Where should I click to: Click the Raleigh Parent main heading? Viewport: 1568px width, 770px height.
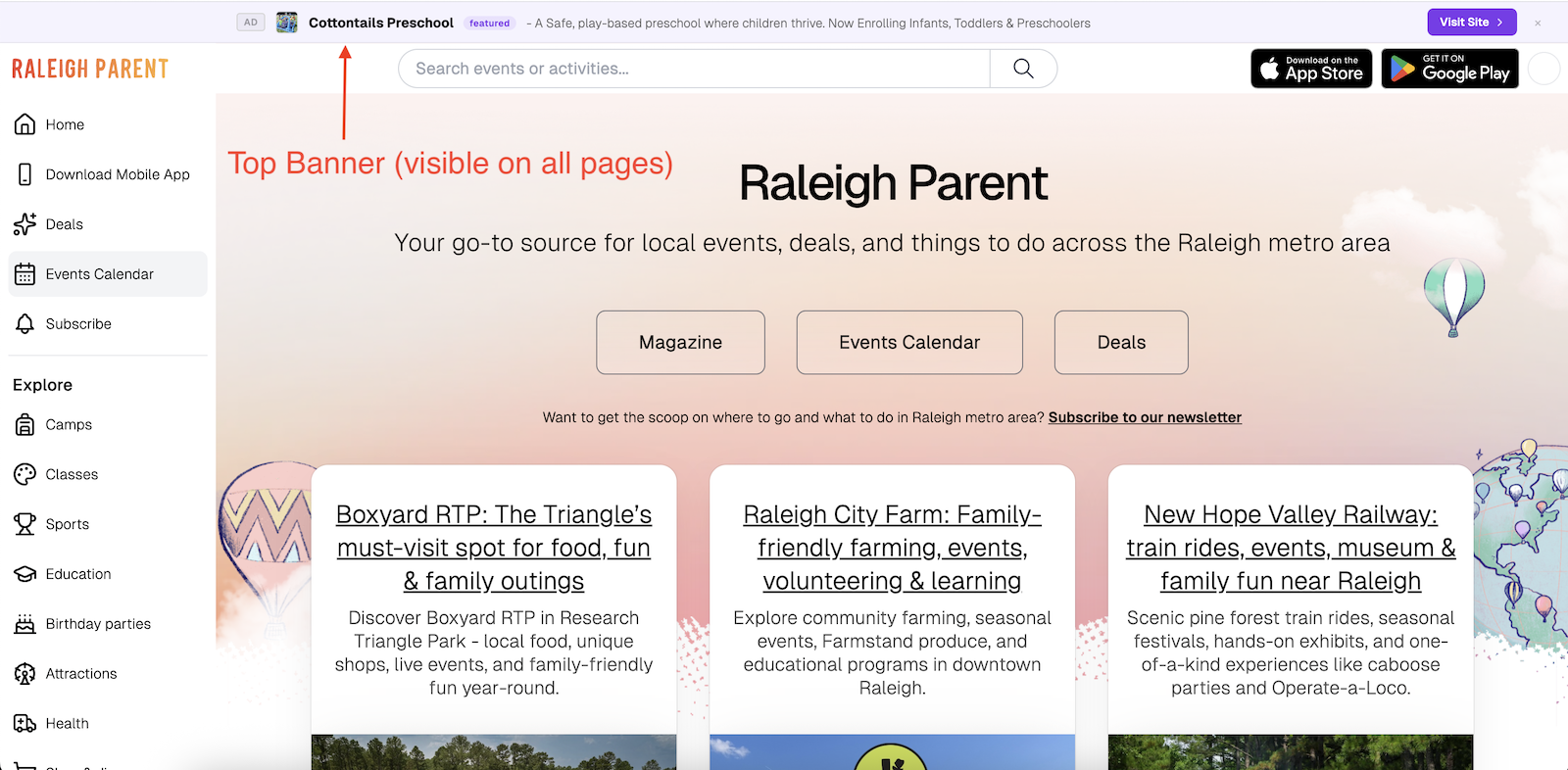pos(893,183)
